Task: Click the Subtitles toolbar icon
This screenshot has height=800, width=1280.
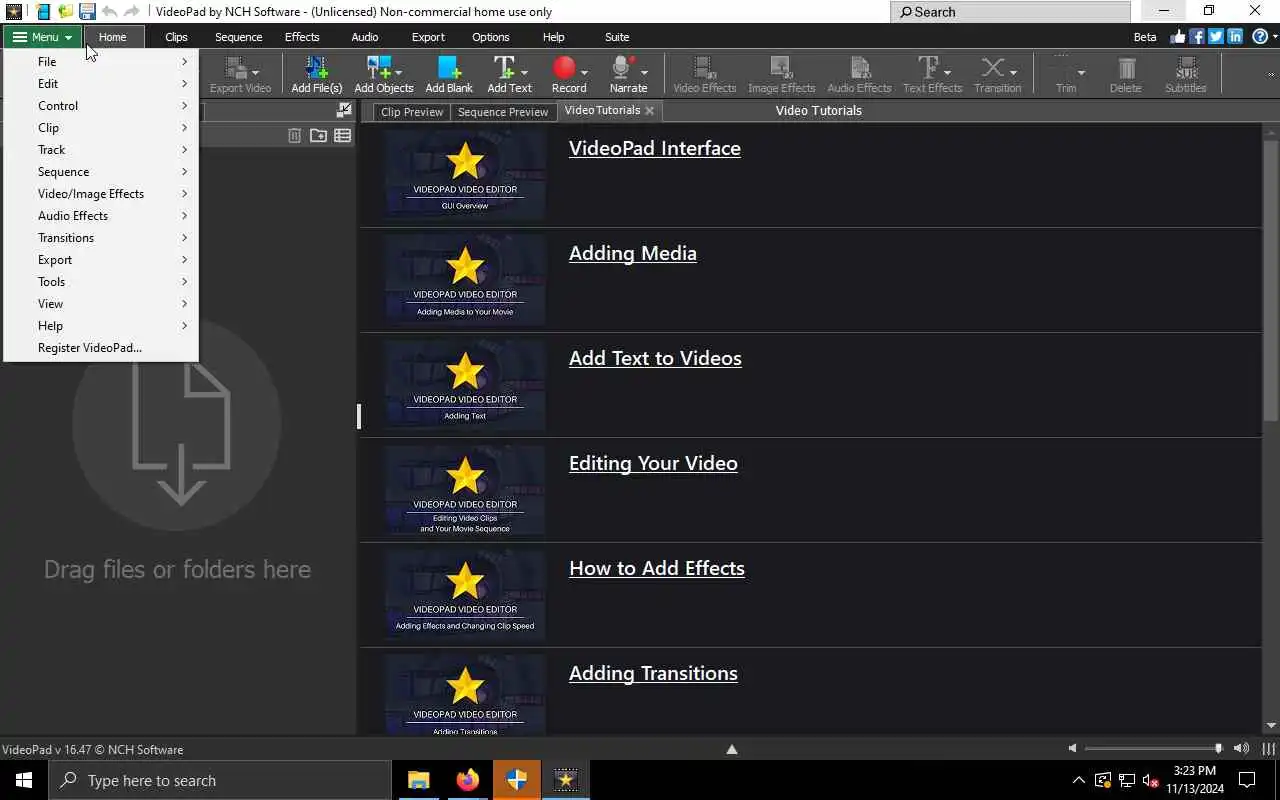Action: click(1187, 68)
